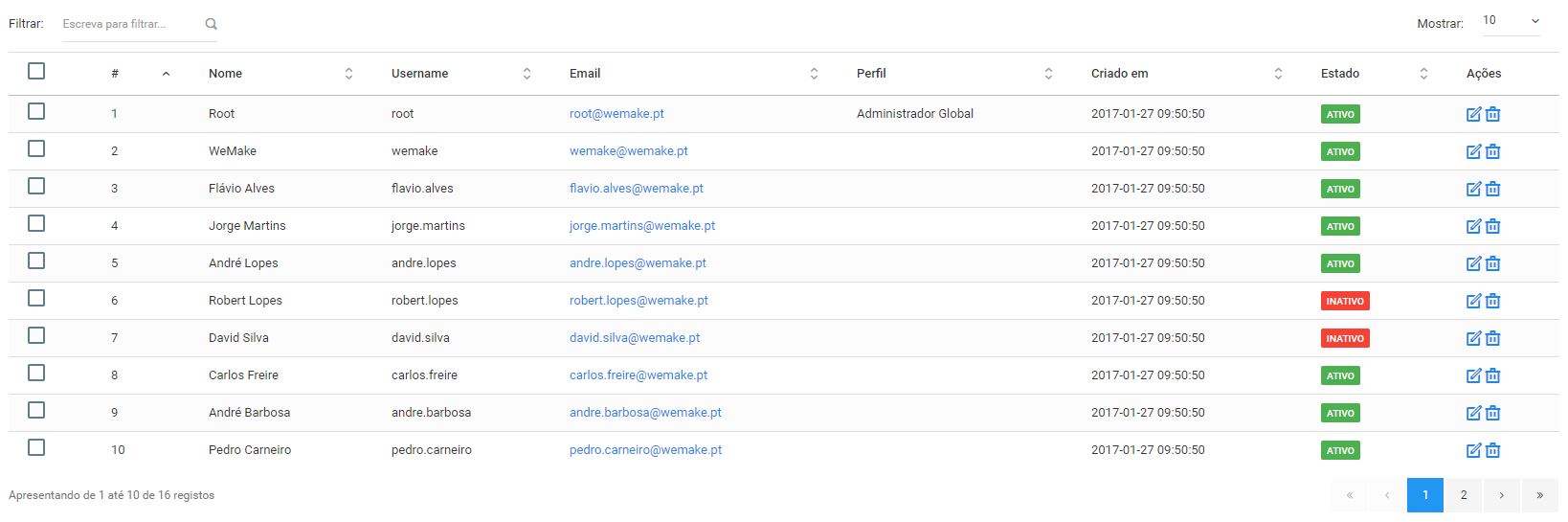Click the search magnifier icon in filter
The height and width of the screenshot is (522, 1568).
[x=211, y=24]
